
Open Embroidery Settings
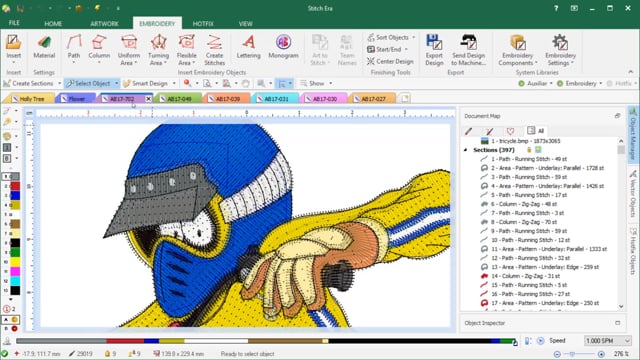tap(560, 50)
